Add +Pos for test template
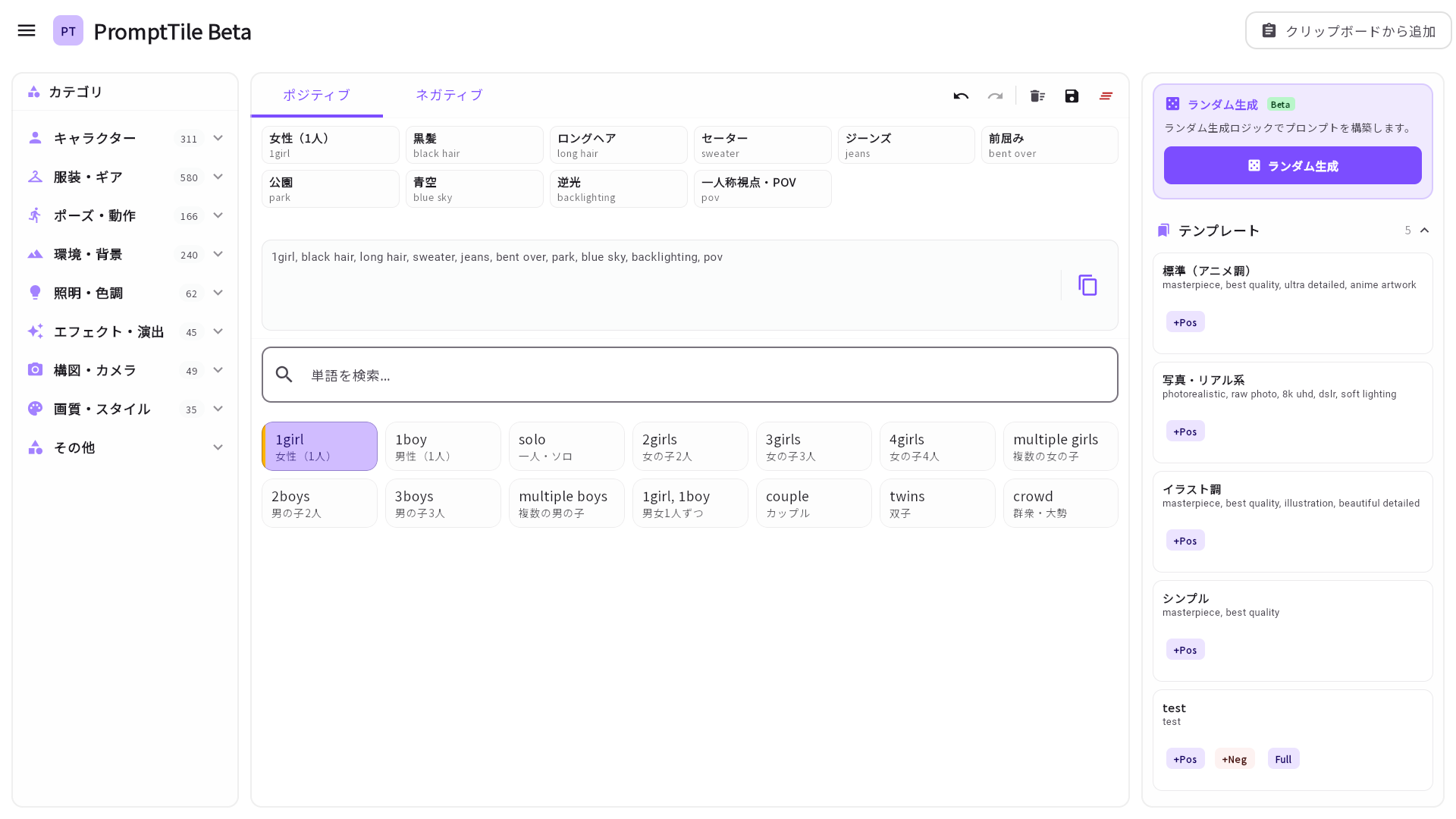 click(1185, 759)
